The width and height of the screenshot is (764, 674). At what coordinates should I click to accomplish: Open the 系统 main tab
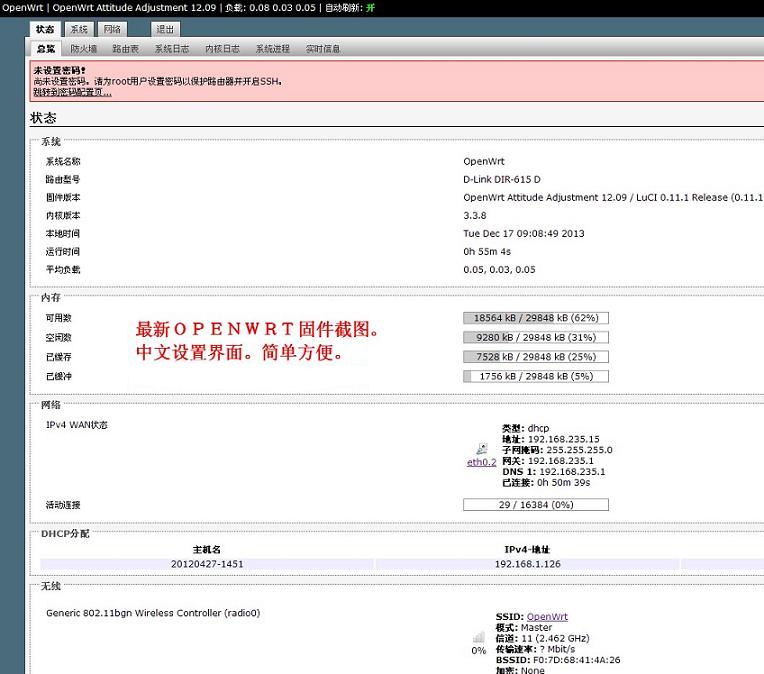point(79,29)
